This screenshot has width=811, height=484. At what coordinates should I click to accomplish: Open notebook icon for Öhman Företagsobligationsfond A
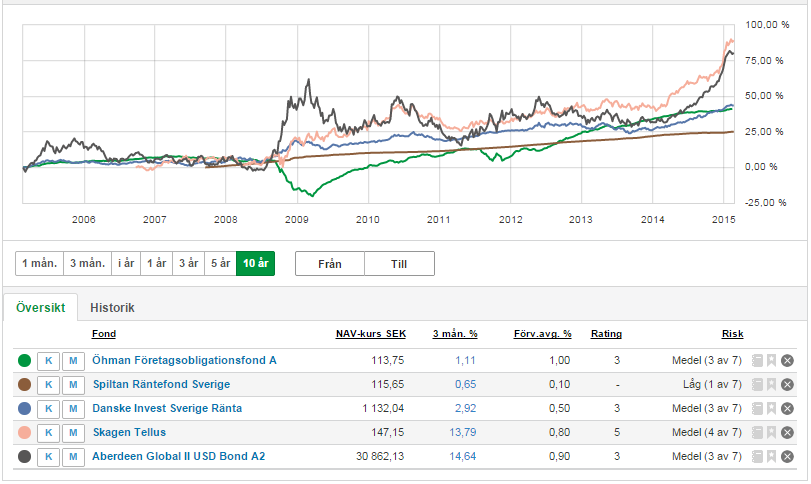coord(757,361)
